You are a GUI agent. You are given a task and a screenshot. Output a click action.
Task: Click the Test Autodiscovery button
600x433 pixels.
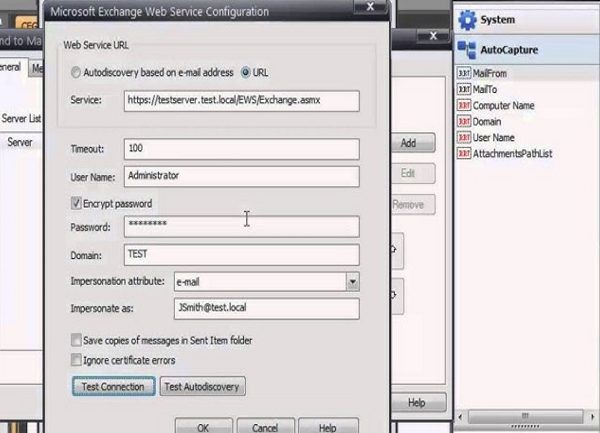203,387
